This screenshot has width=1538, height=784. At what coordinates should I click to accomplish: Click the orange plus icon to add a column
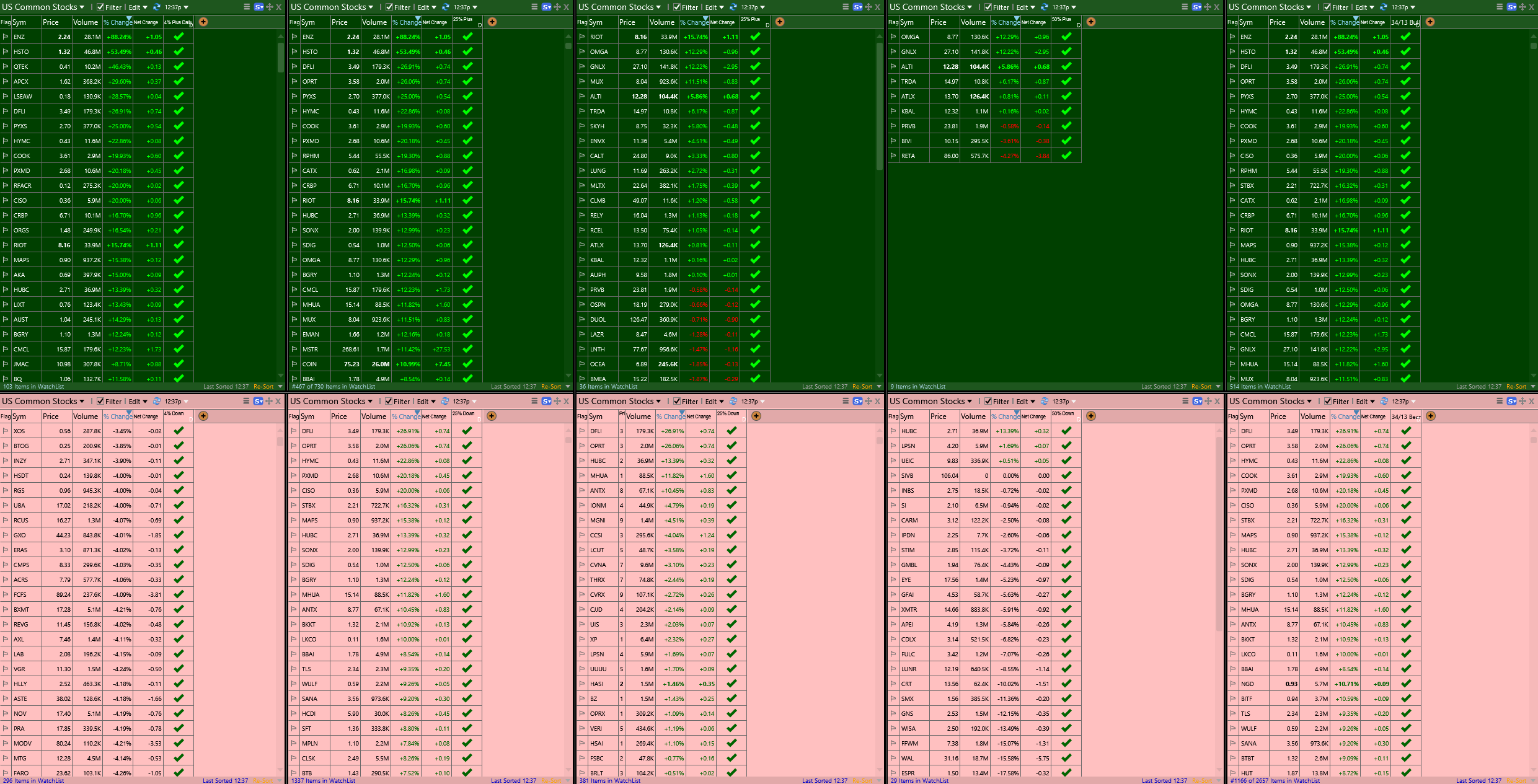point(203,22)
